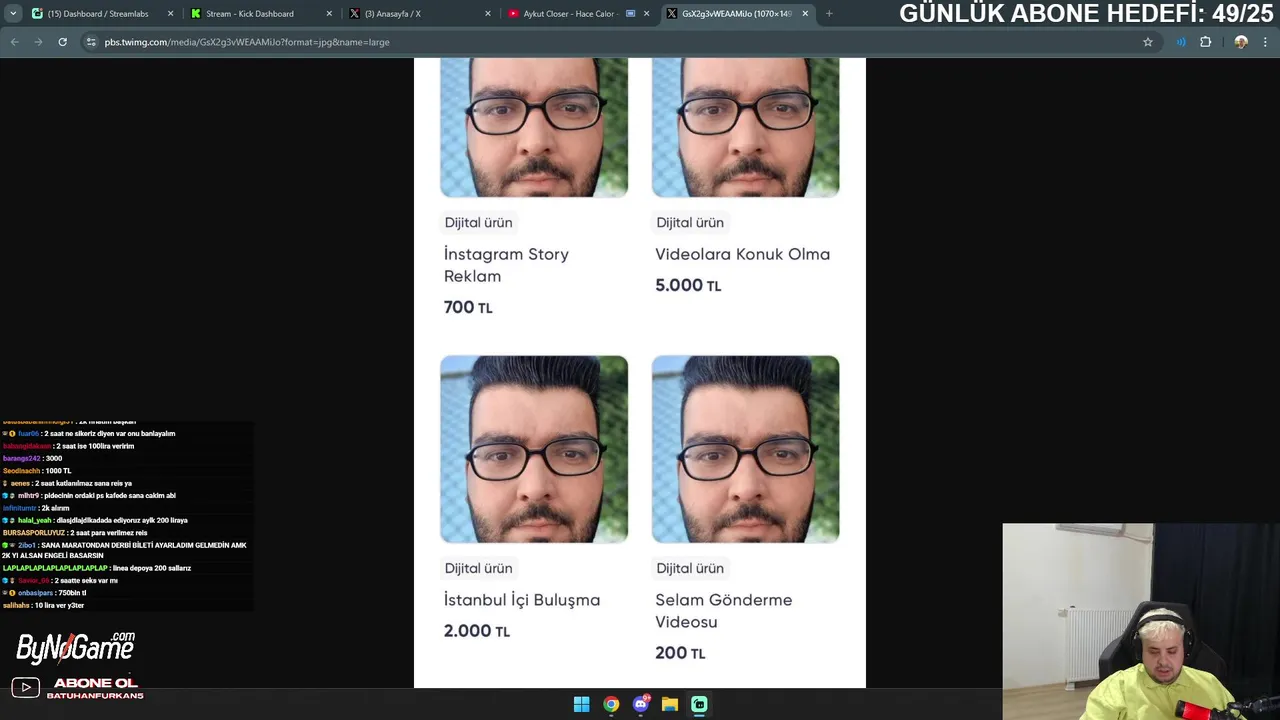Viewport: 1280px width, 720px height.
Task: Open the browser extensions puzzle icon
Action: (x=1205, y=42)
